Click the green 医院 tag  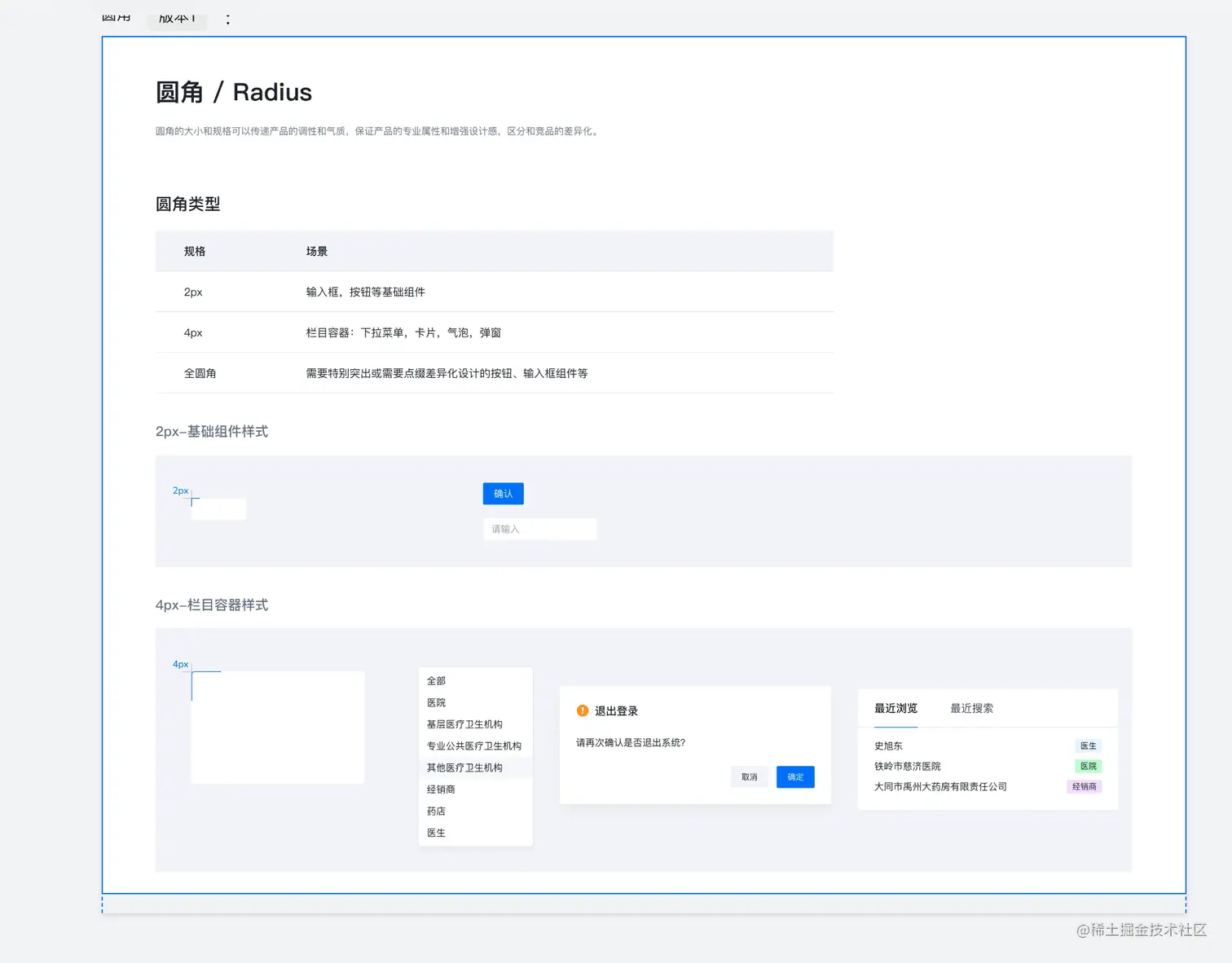(x=1089, y=766)
